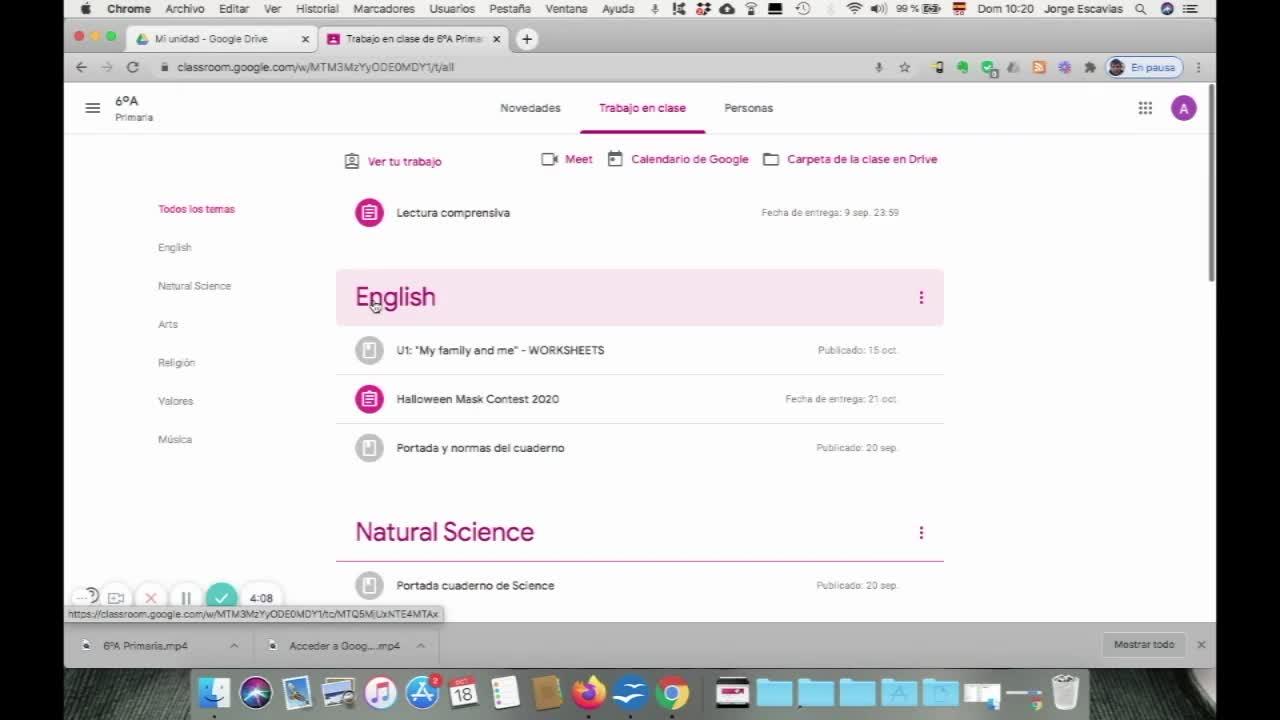Open Carpeta de la clase en Drive
Screen dimensions: 1280x720
click(x=862, y=159)
